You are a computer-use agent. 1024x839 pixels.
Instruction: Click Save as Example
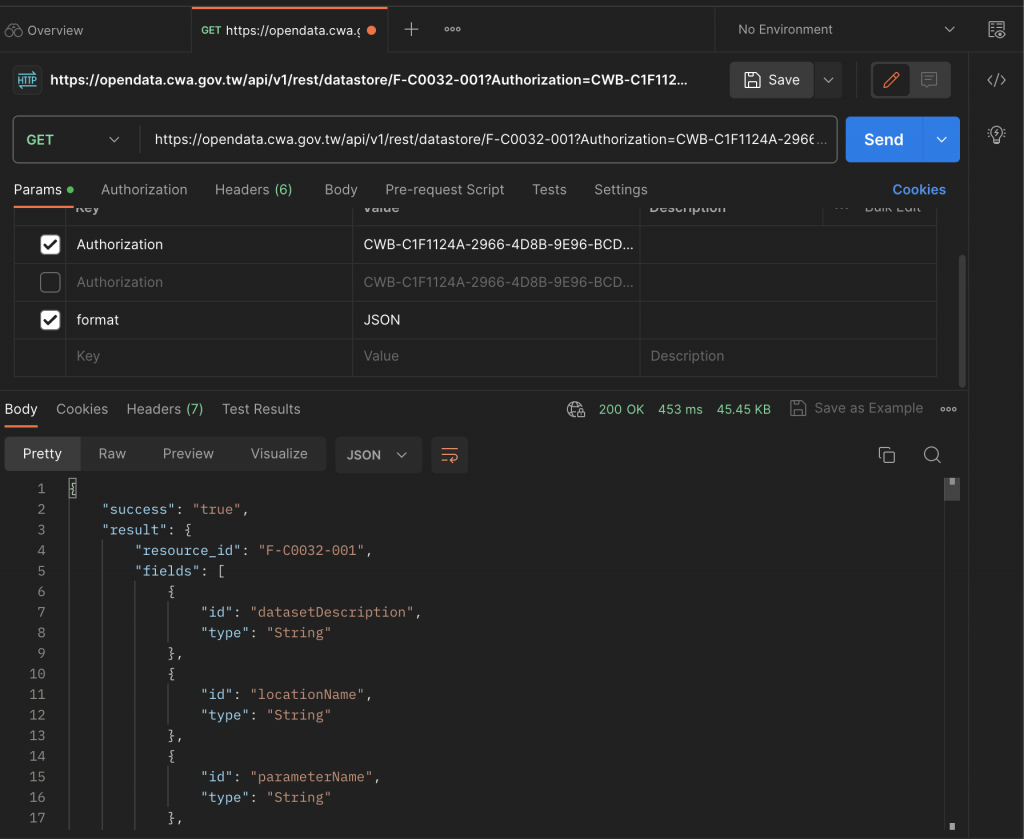point(856,409)
